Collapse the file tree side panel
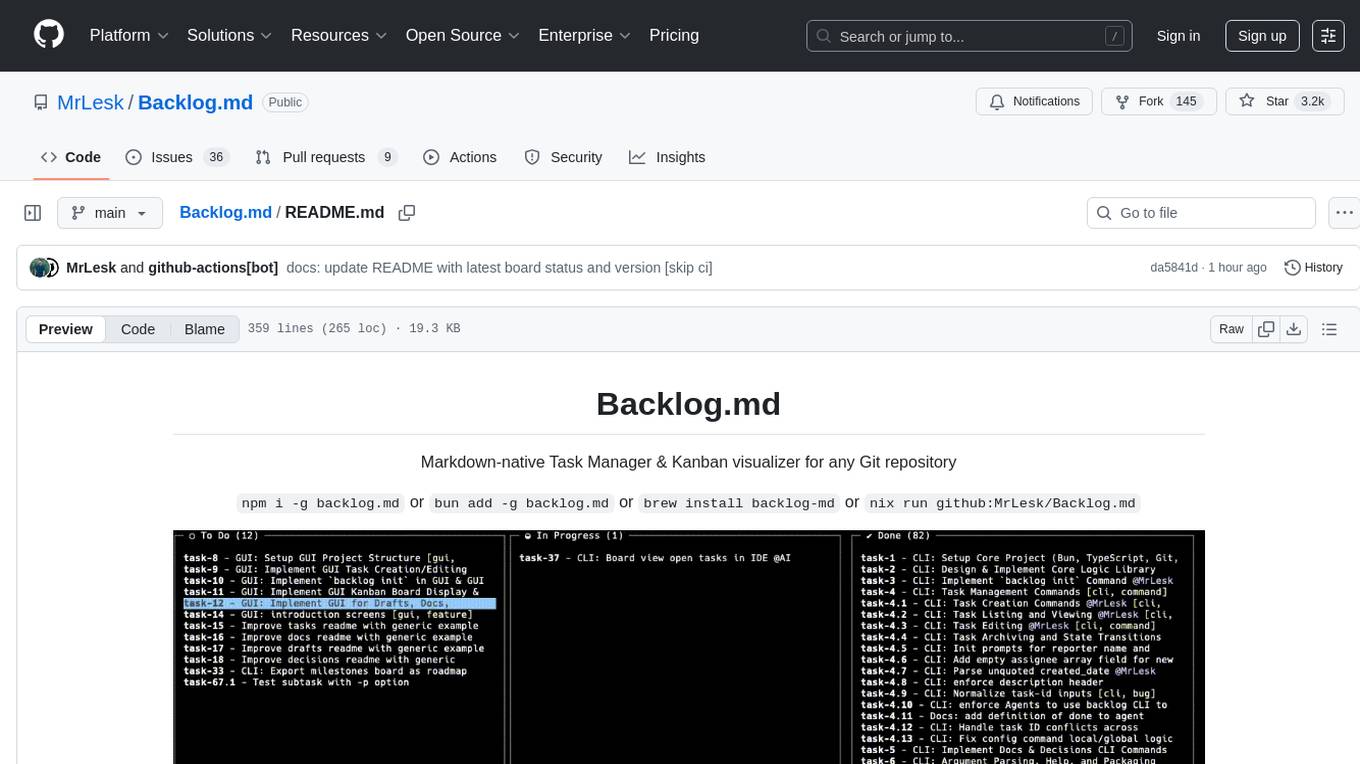 point(33,213)
